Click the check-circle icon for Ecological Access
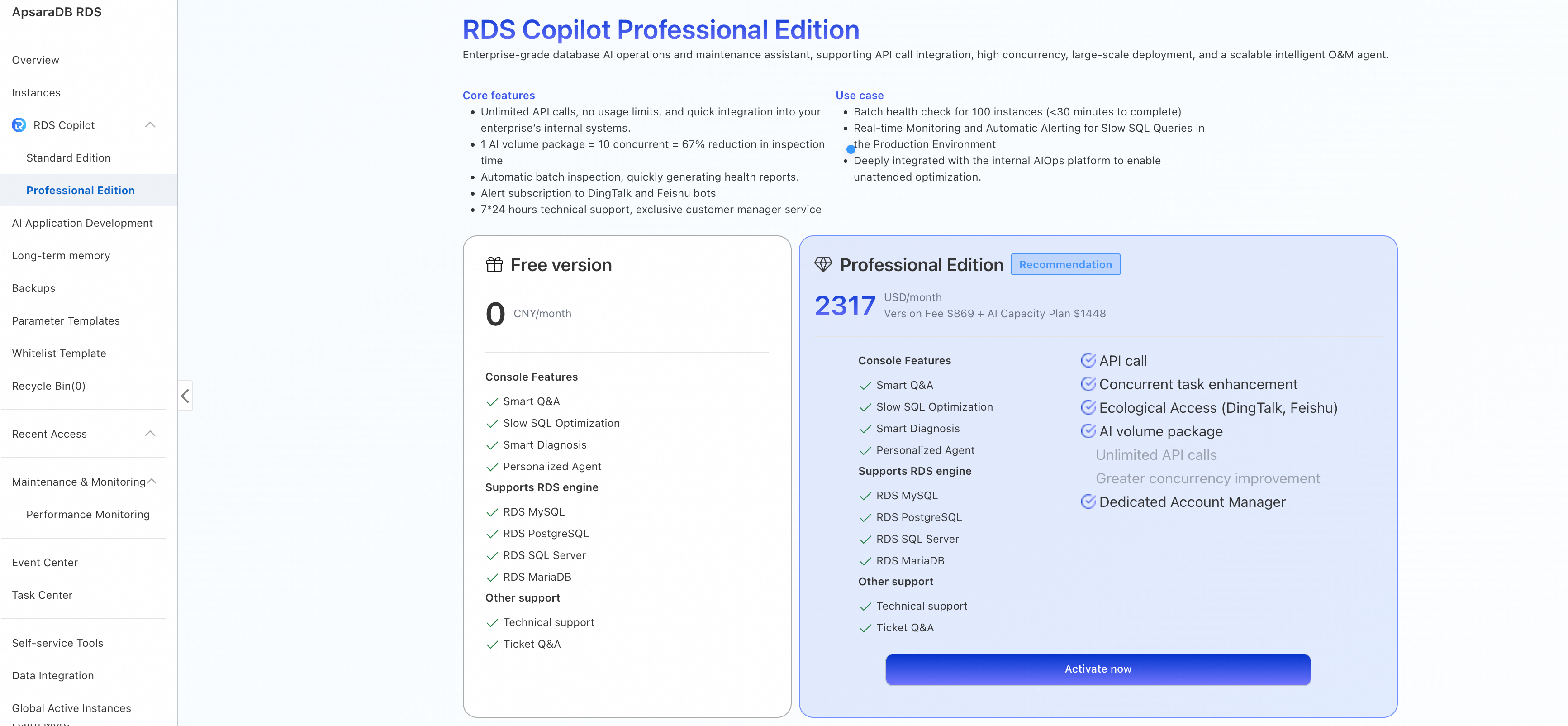This screenshot has height=726, width=1568. 1088,407
